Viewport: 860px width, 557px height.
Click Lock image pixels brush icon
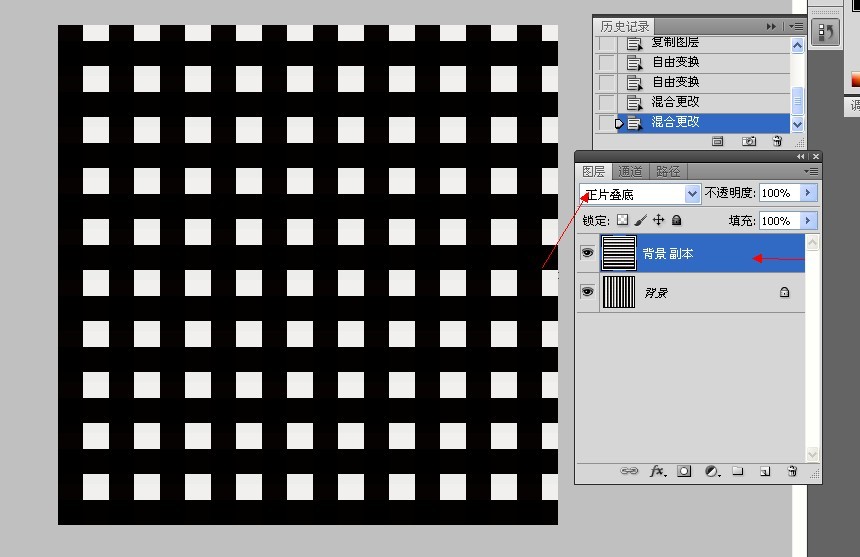640,220
